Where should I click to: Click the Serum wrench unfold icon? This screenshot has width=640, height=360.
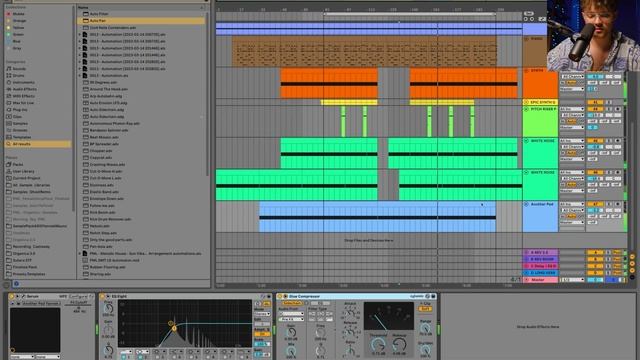[24, 296]
